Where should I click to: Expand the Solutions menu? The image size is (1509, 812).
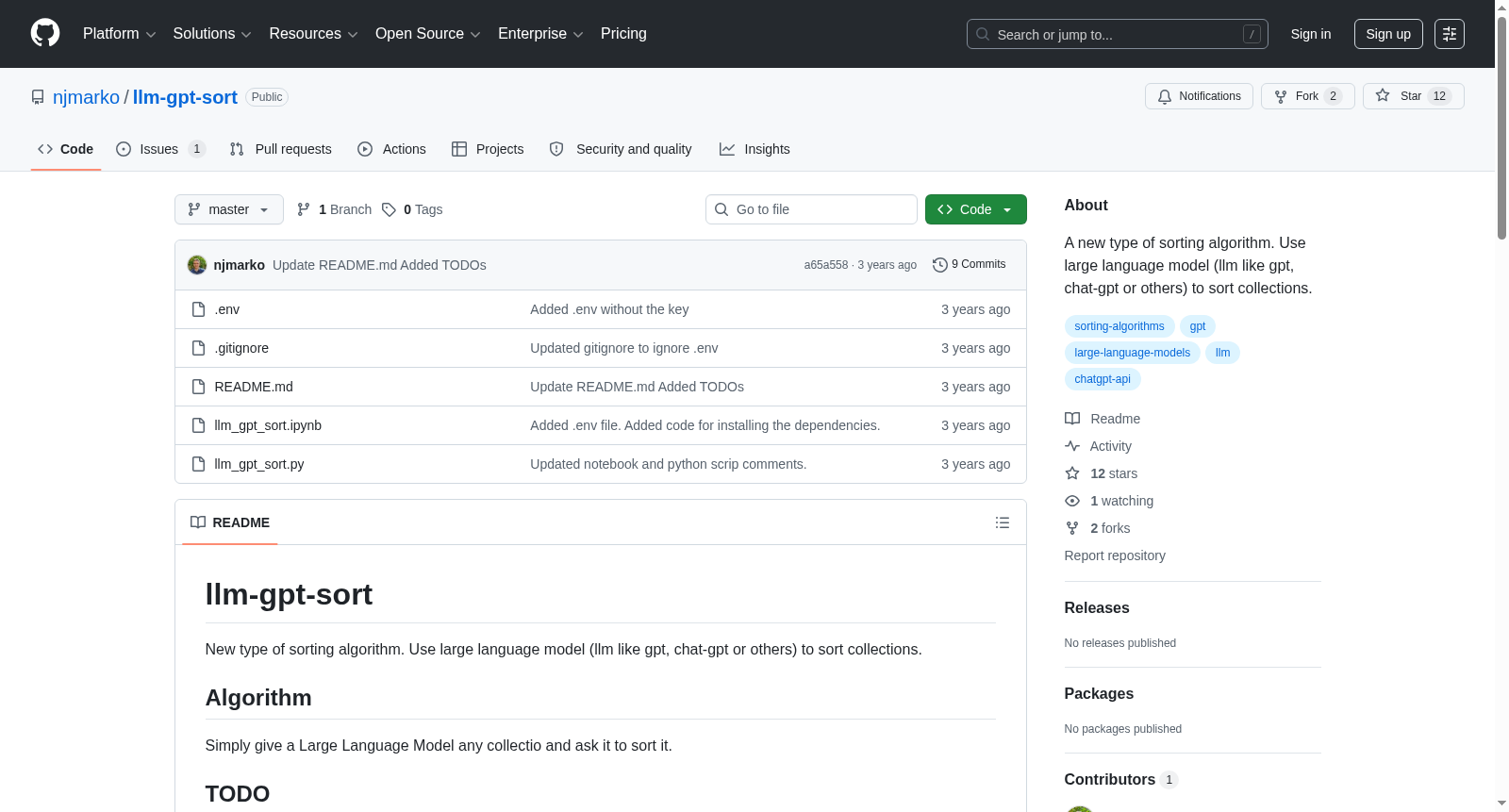pos(212,34)
